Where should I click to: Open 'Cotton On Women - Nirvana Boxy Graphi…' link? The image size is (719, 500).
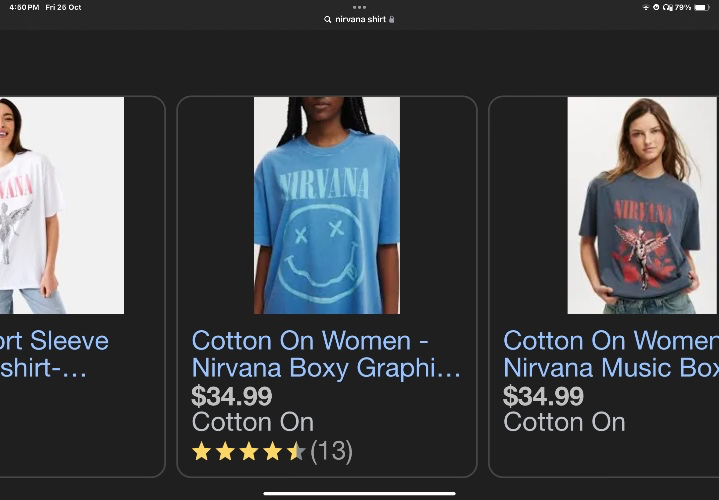pos(326,354)
